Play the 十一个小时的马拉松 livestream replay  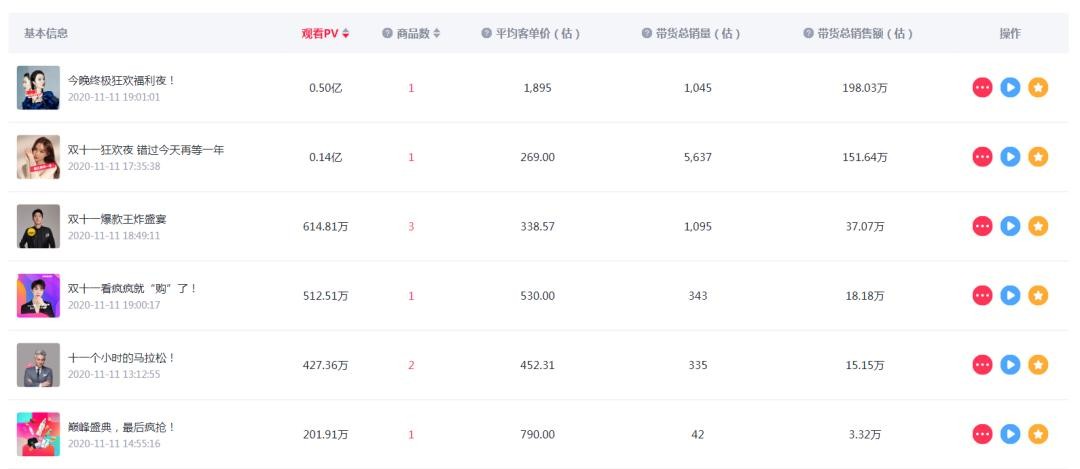[1010, 365]
